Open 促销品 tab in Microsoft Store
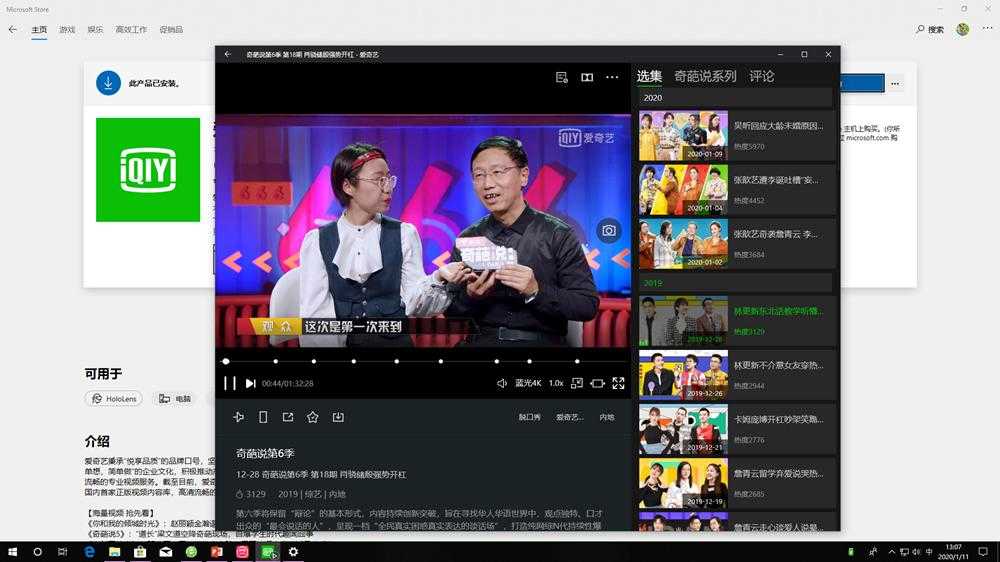This screenshot has width=1000, height=562. click(x=171, y=29)
